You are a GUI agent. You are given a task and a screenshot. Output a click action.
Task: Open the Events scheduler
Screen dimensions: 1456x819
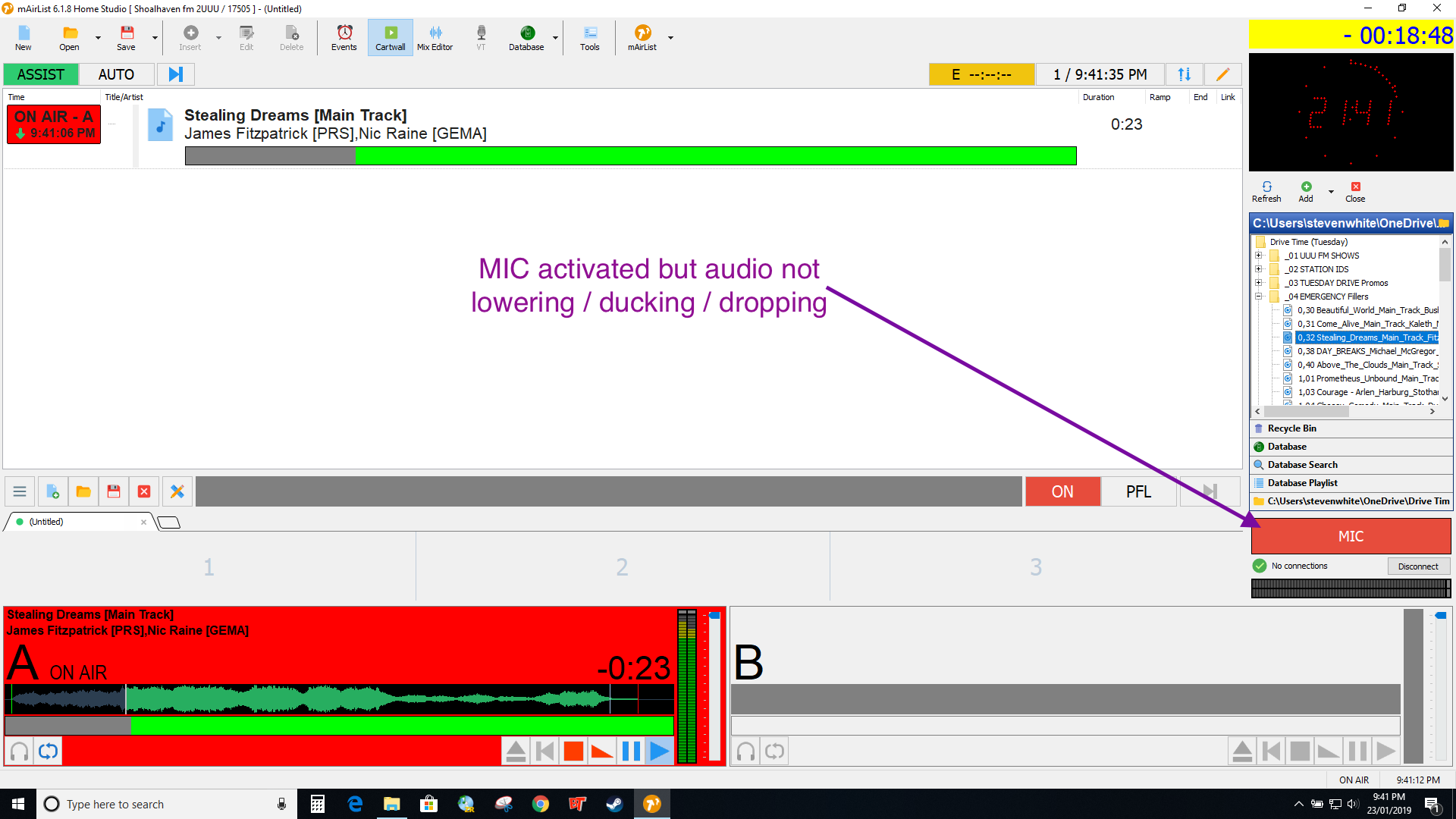tap(344, 36)
